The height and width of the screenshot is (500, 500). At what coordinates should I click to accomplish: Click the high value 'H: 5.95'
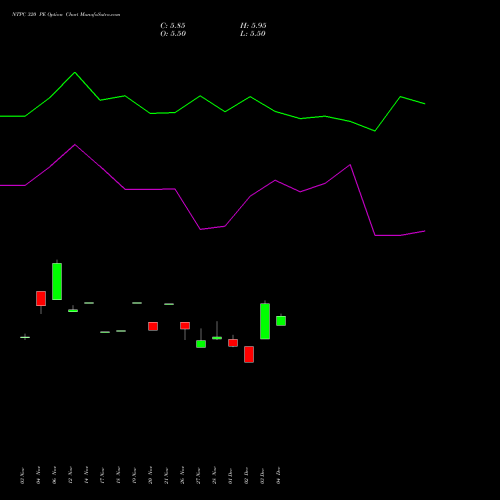253,26
